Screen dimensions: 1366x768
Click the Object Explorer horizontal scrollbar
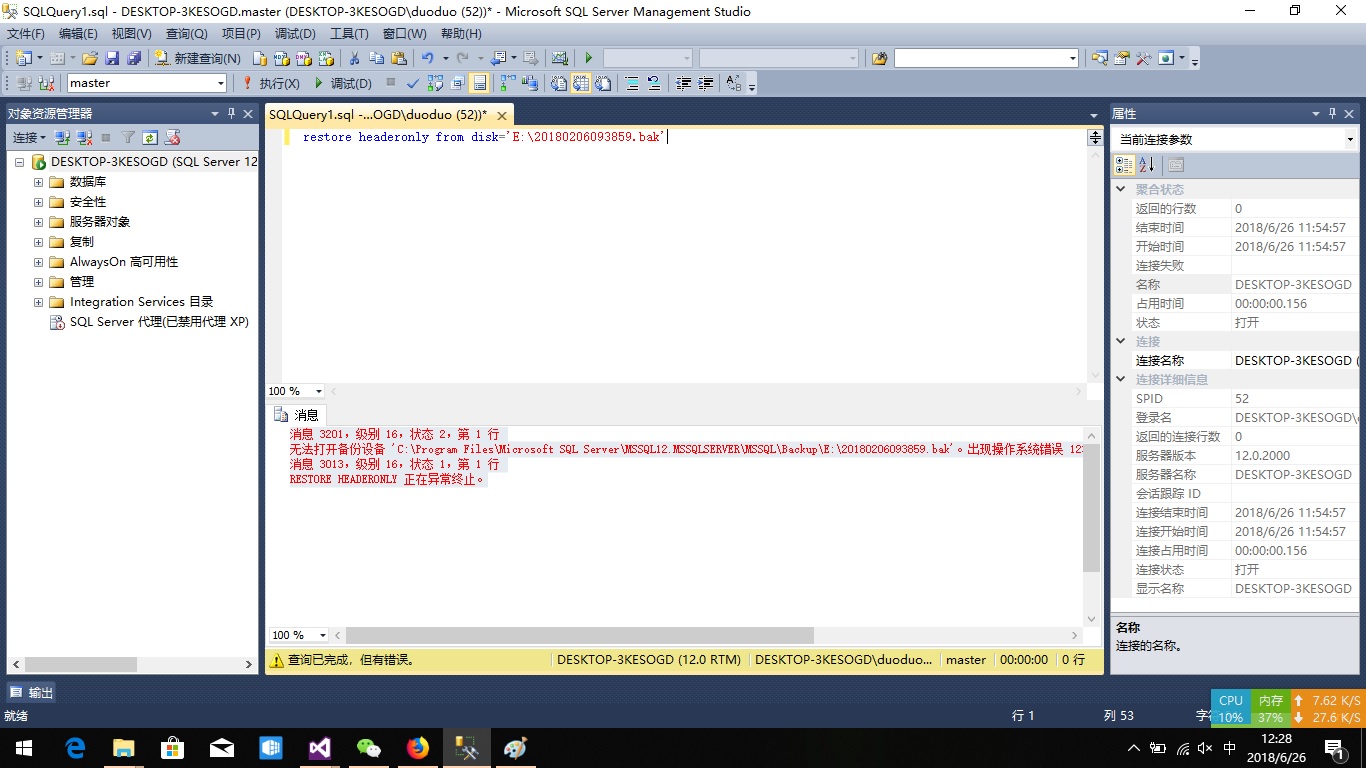[x=81, y=664]
